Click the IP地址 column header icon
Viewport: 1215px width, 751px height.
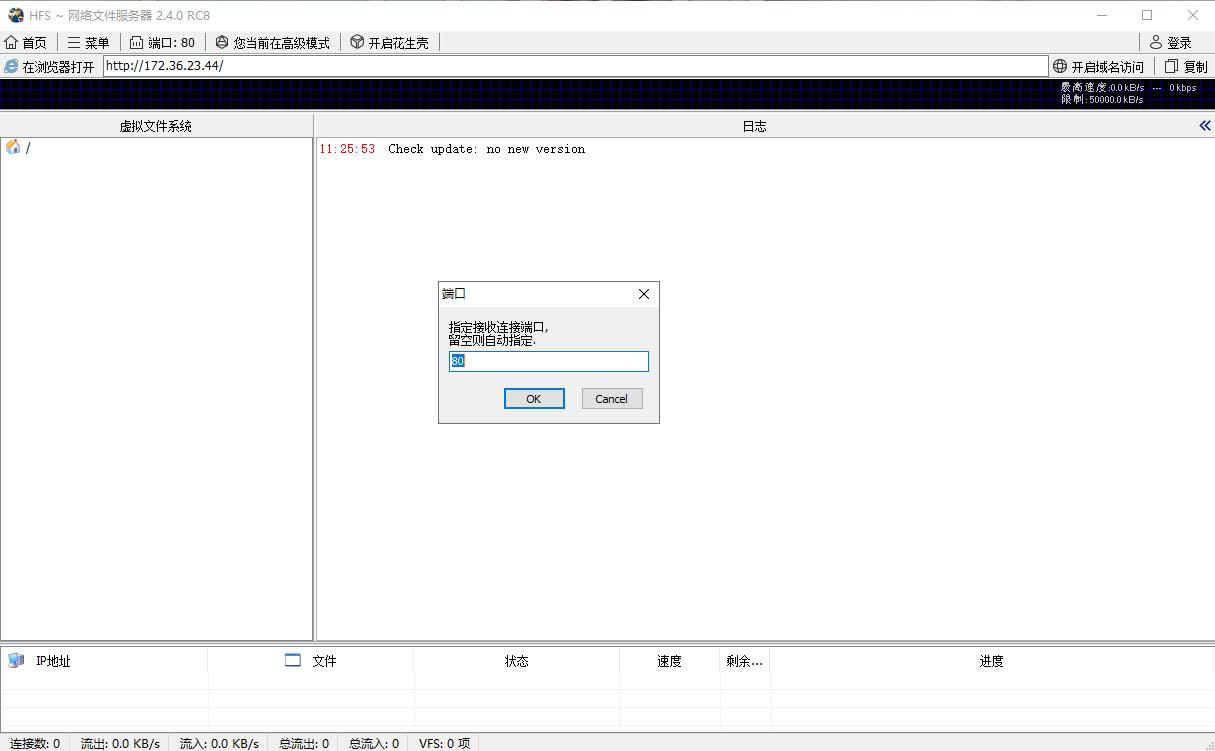pyautogui.click(x=16, y=661)
